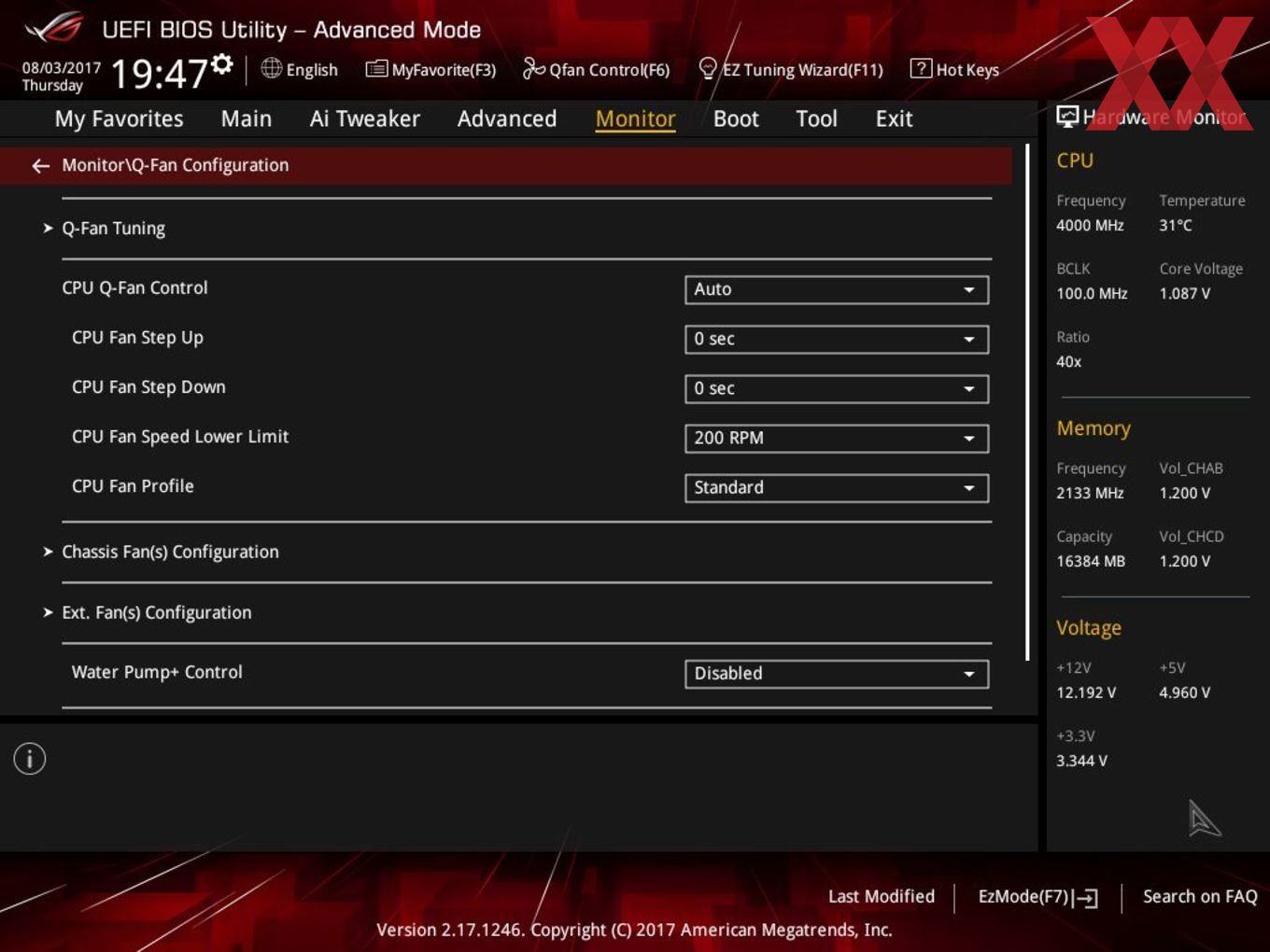Click the Ratio 40x value
The height and width of the screenshot is (952, 1270).
1069,361
